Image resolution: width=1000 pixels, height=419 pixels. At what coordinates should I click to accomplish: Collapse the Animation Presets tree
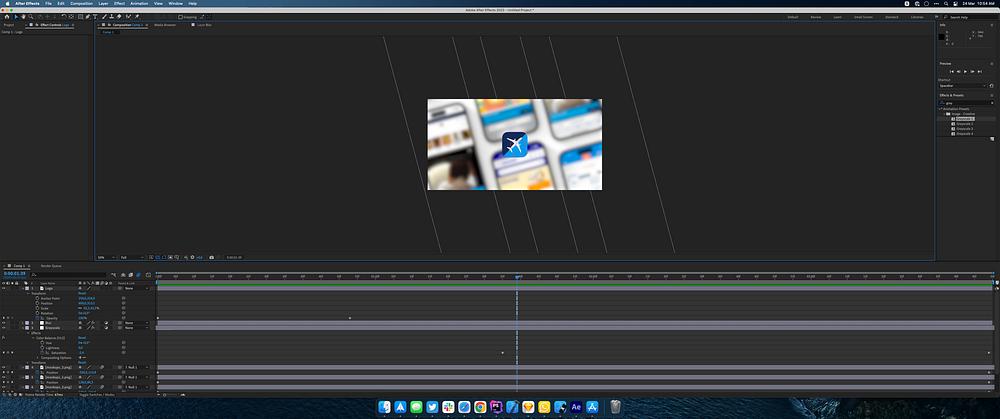[939, 109]
